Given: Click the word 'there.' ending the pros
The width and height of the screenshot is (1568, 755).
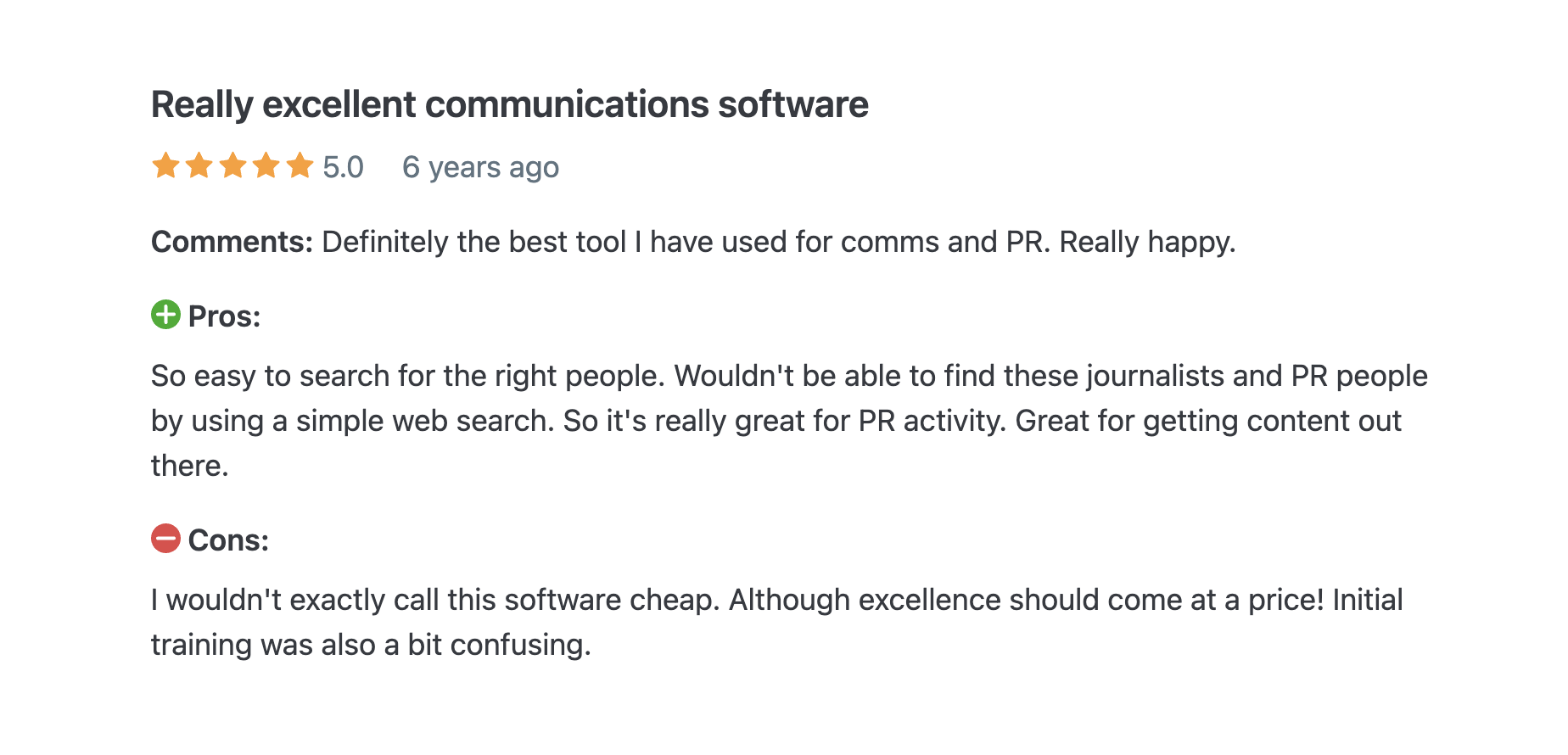Looking at the screenshot, I should [x=190, y=466].
